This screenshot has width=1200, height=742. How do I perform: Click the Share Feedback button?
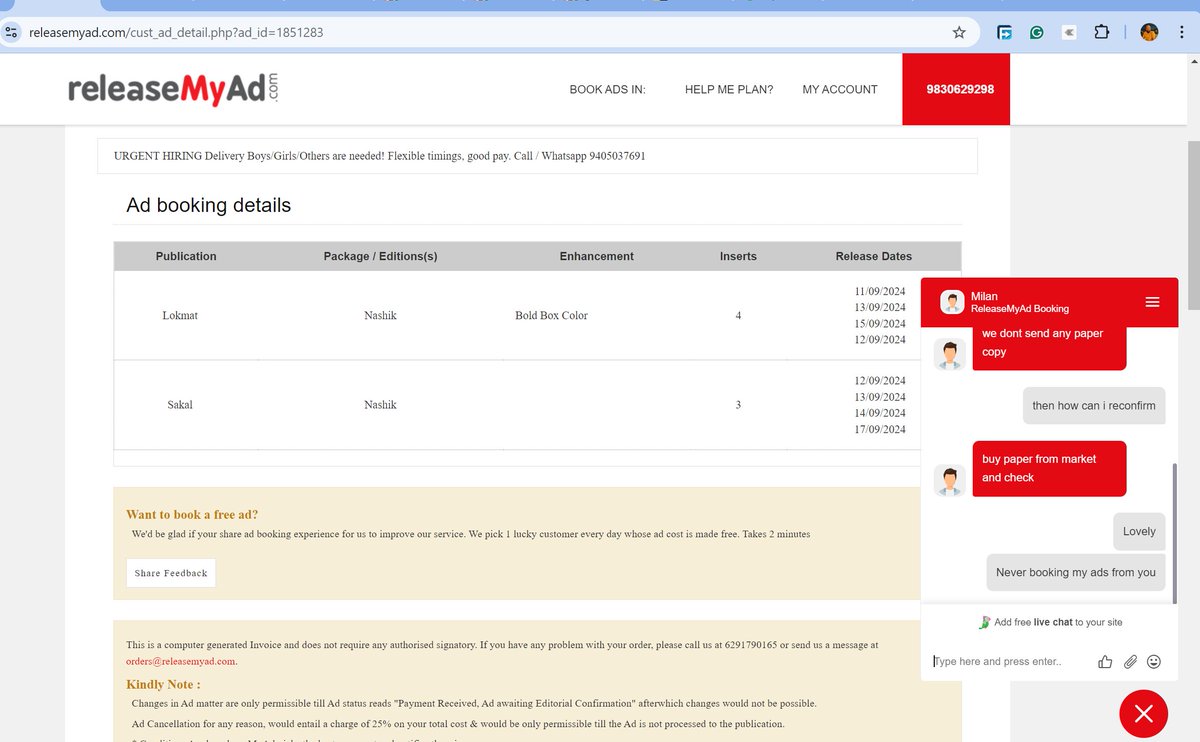171,573
